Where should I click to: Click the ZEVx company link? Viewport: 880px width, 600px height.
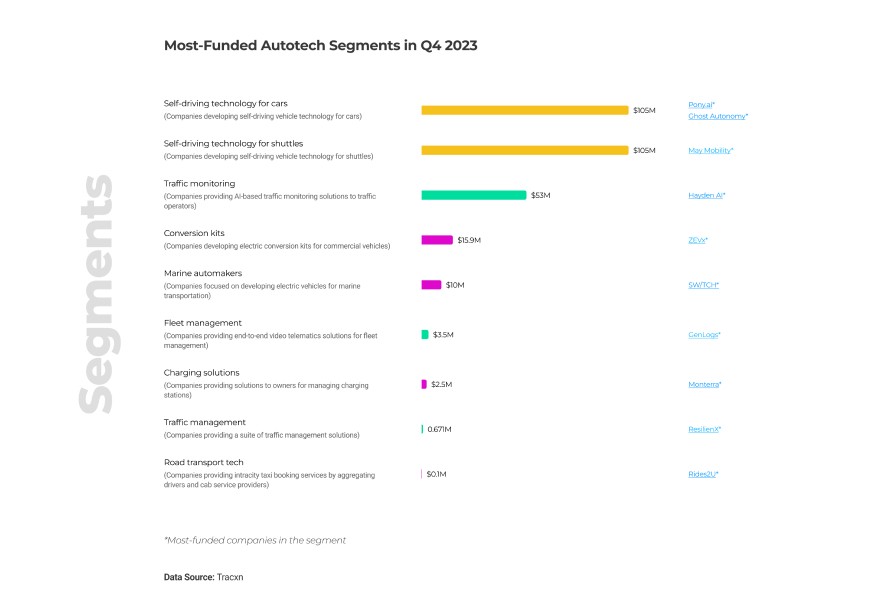pyautogui.click(x=697, y=240)
